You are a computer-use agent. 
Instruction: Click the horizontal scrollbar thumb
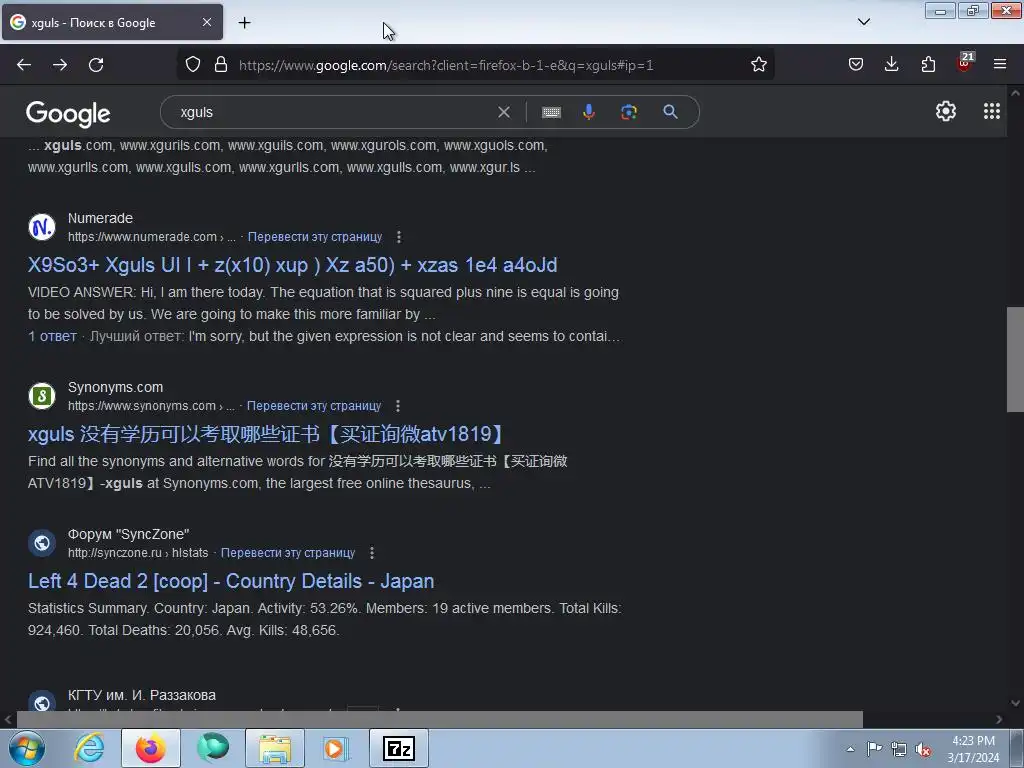[x=440, y=720]
